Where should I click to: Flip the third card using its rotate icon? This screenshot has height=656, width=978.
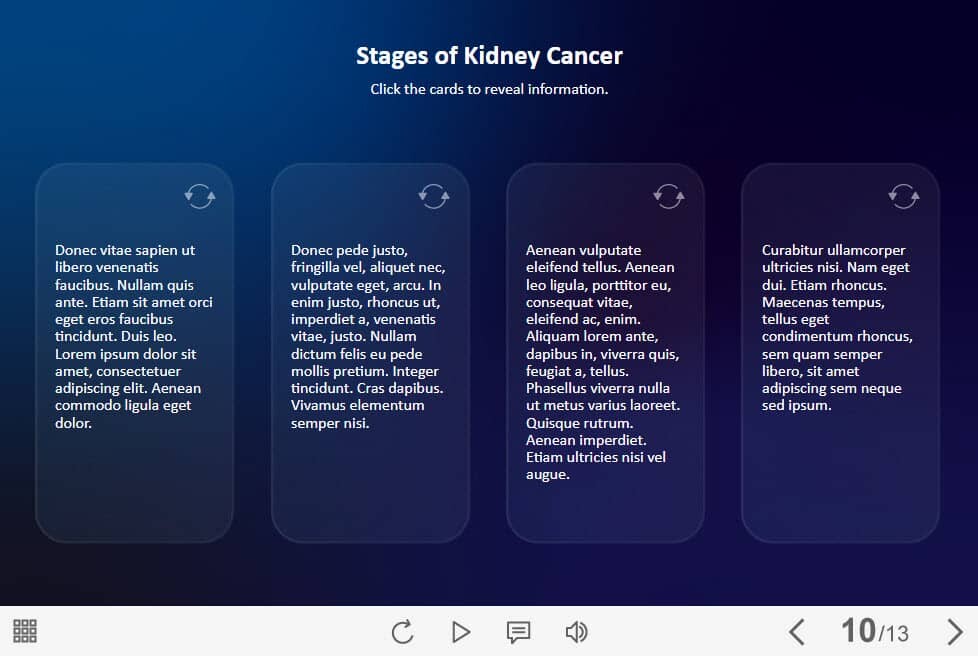668,196
